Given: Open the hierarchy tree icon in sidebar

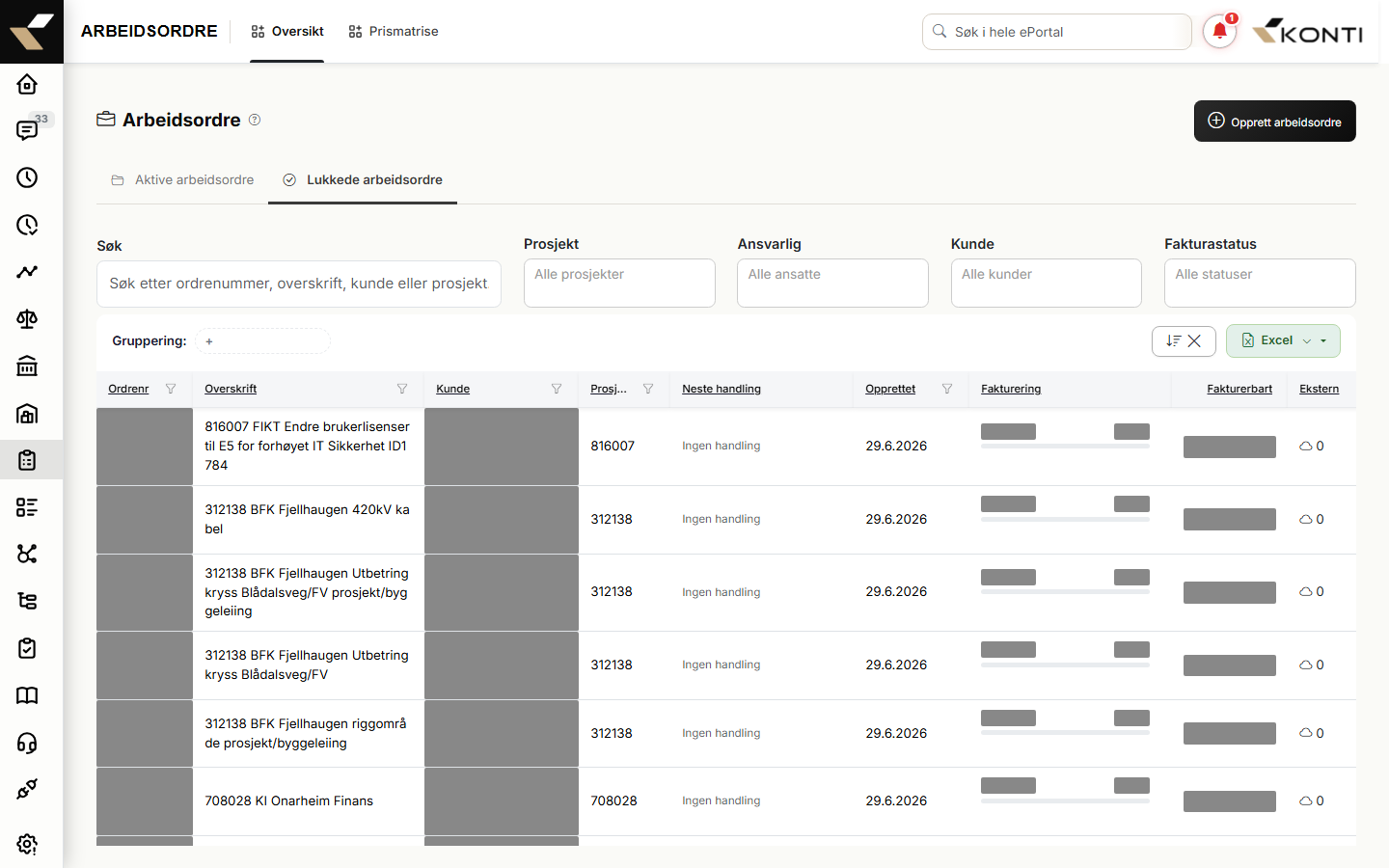Looking at the screenshot, I should (x=27, y=601).
